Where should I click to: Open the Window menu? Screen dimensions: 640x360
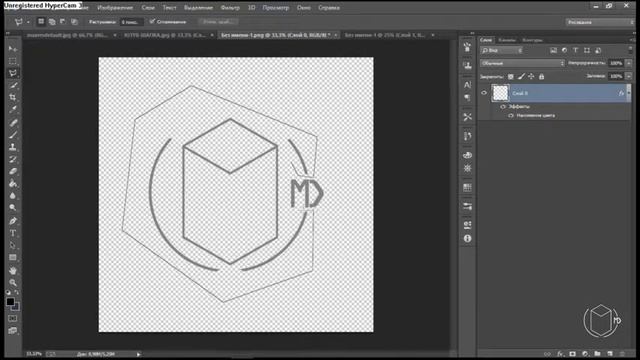click(x=304, y=7)
